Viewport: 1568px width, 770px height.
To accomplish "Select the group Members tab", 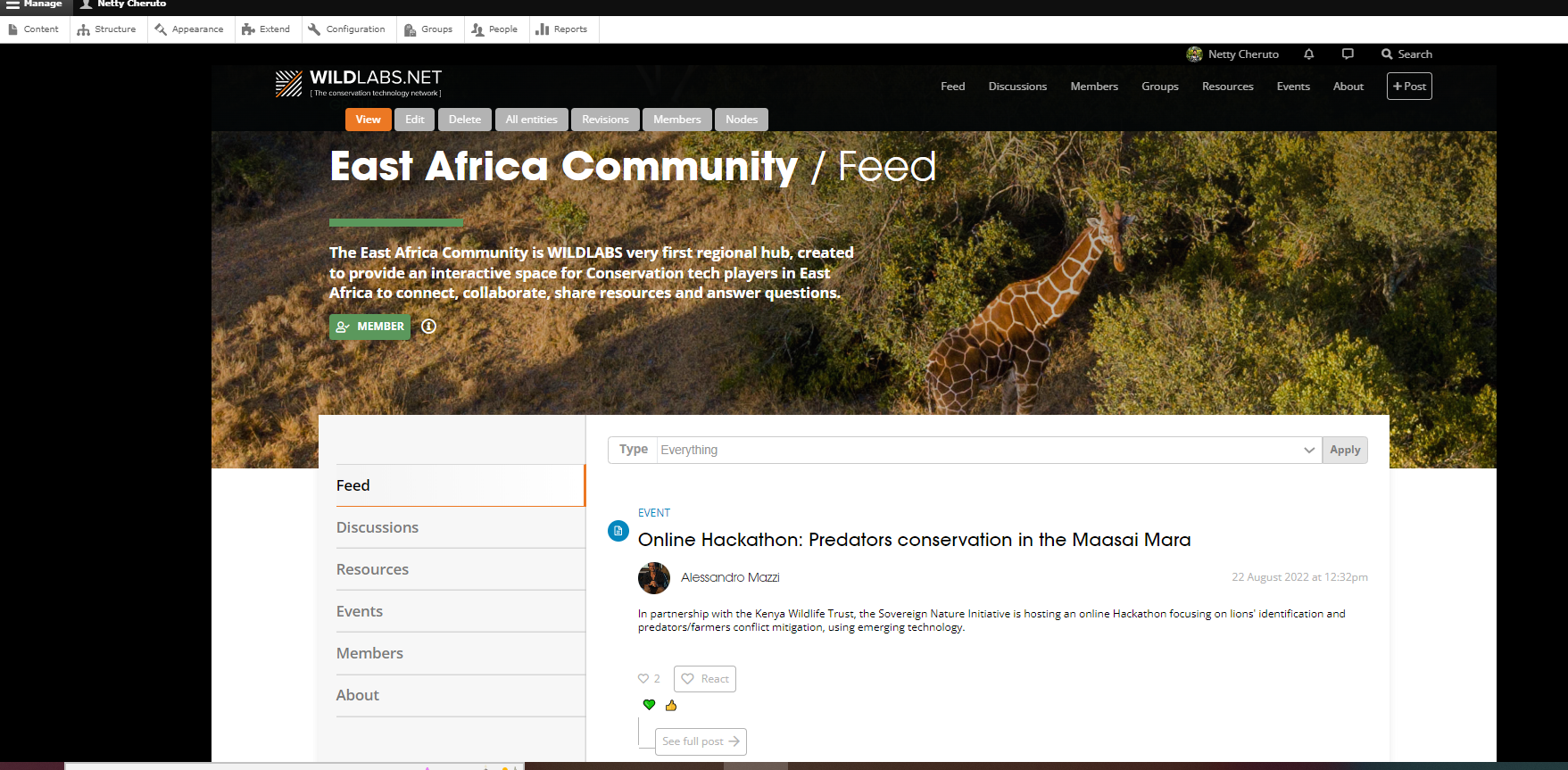I will tap(676, 120).
